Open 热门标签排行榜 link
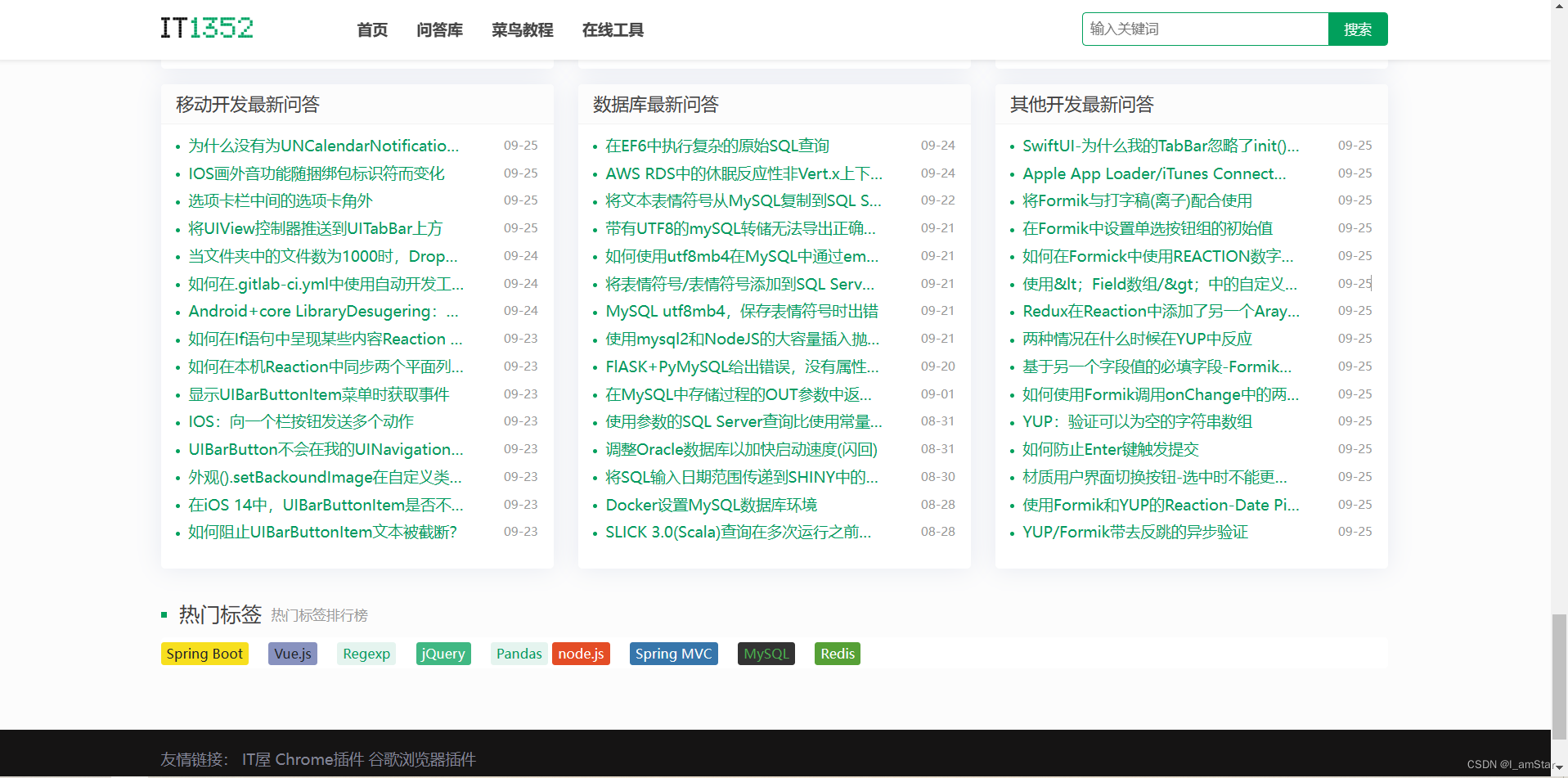 (x=320, y=615)
